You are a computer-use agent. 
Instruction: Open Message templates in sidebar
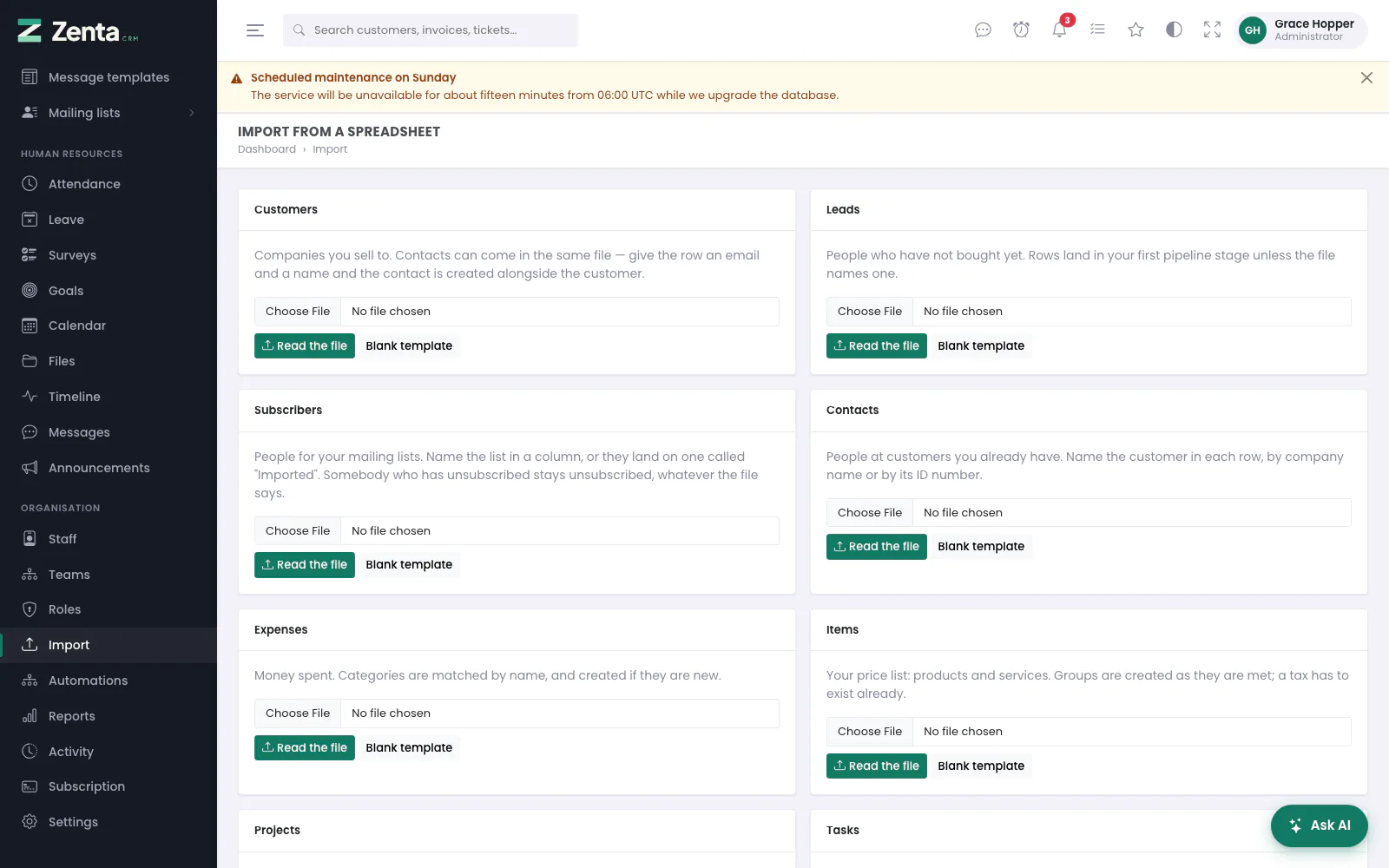tap(109, 77)
